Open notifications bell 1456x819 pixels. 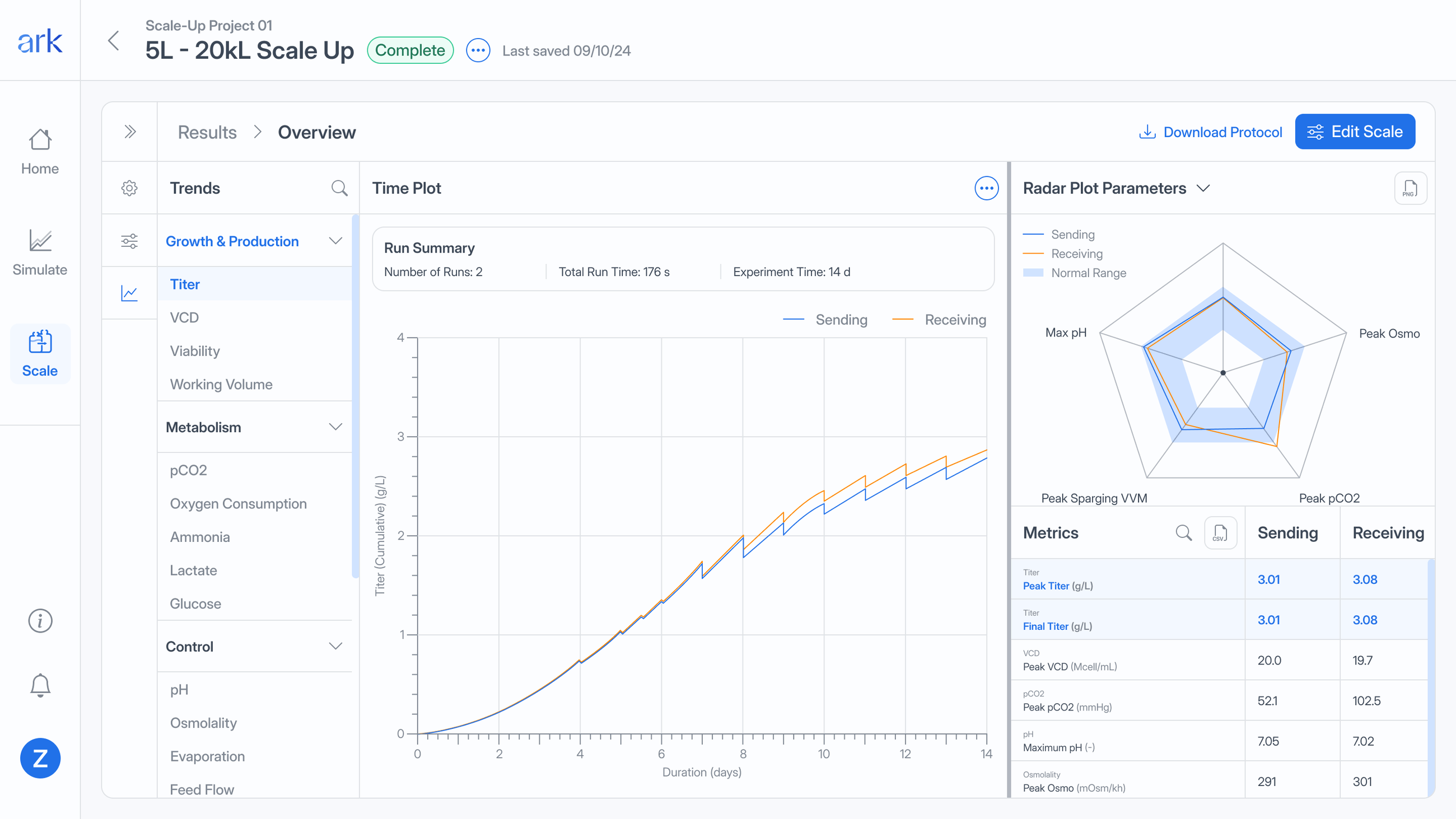[40, 686]
